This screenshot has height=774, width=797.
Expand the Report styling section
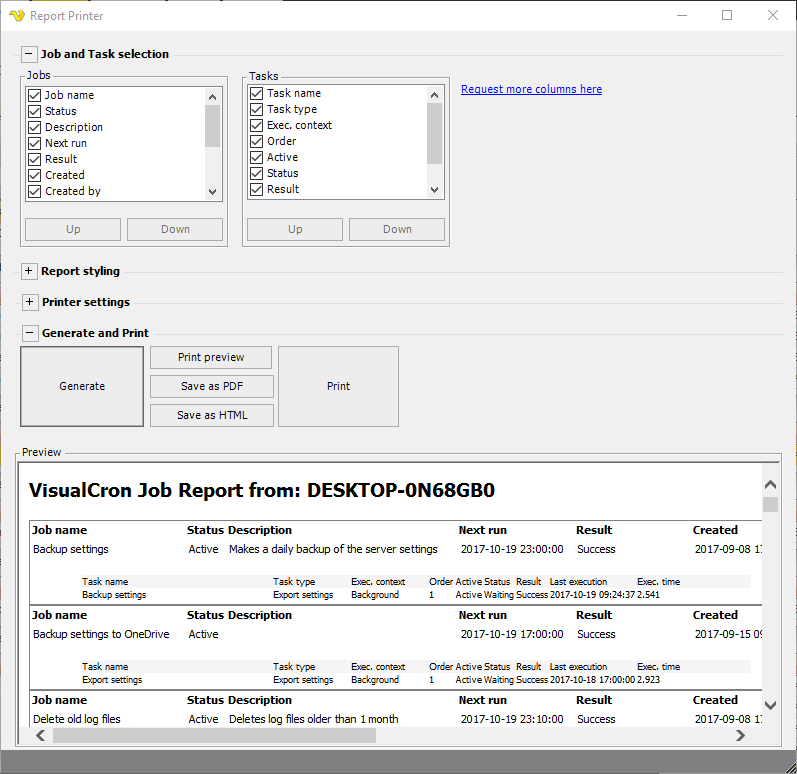[29, 271]
